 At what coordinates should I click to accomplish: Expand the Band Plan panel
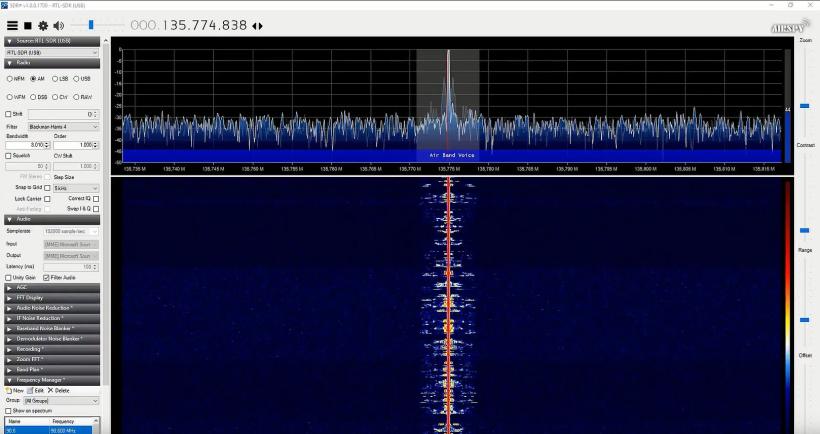pyautogui.click(x=52, y=370)
